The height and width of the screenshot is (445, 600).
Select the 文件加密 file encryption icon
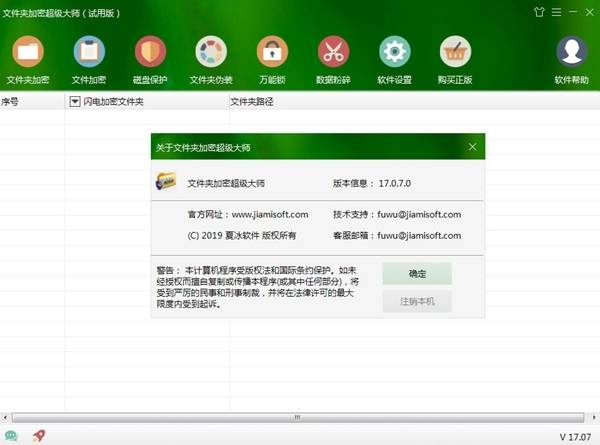coord(89,52)
